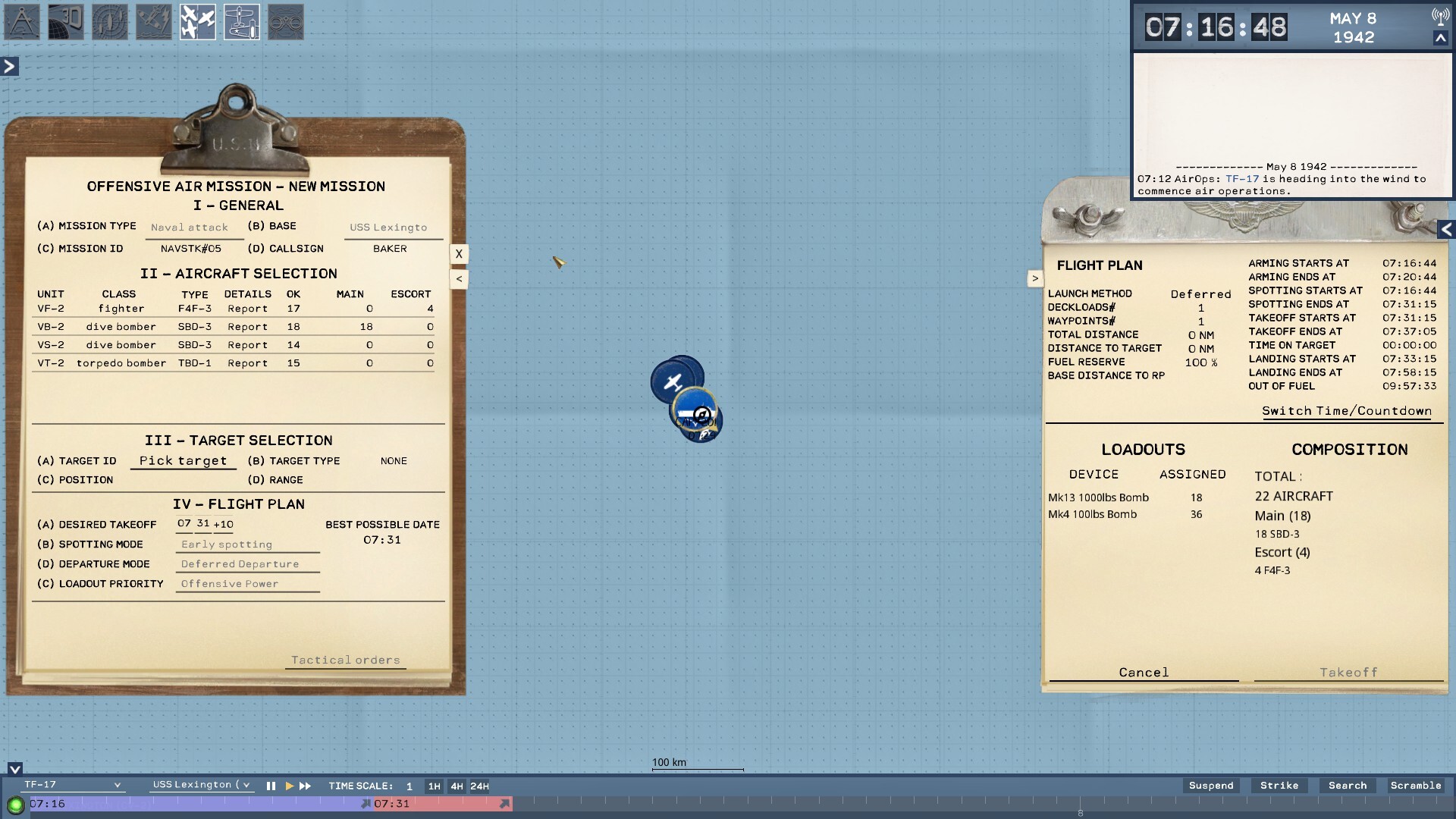Image resolution: width=1456 pixels, height=819 pixels.
Task: Open the Strike mission button
Action: point(1279,786)
